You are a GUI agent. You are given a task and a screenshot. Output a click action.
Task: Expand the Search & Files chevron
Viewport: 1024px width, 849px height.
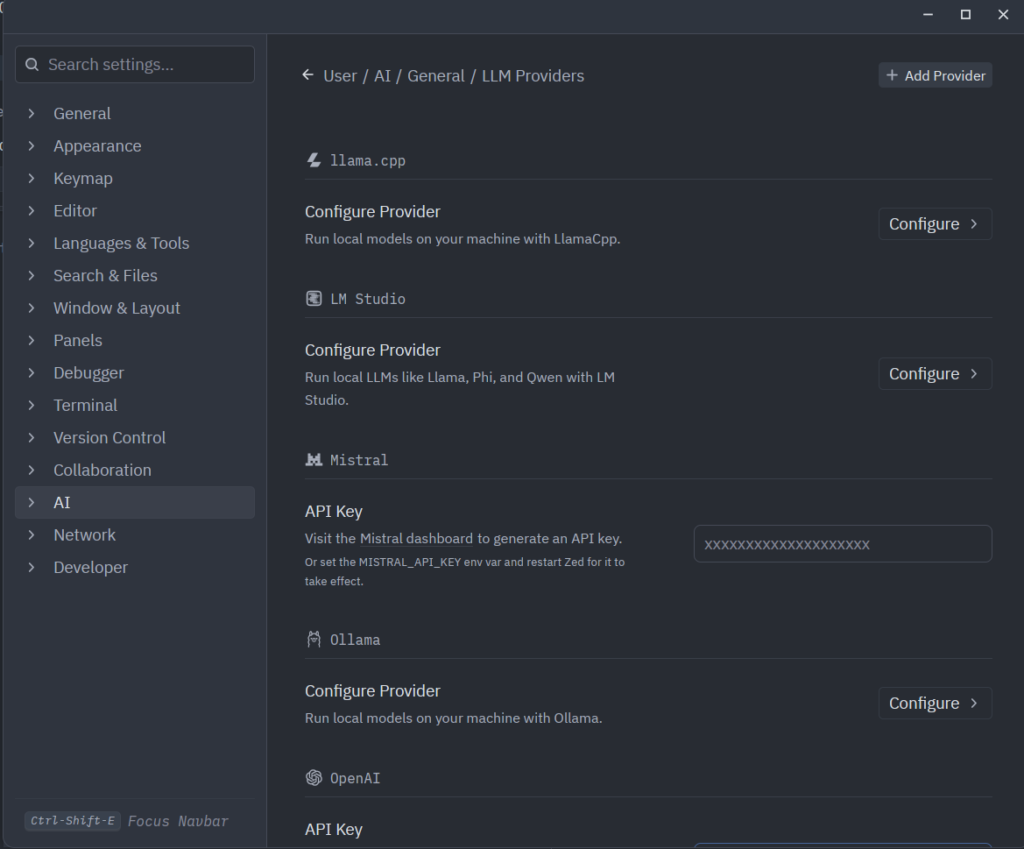coord(31,276)
